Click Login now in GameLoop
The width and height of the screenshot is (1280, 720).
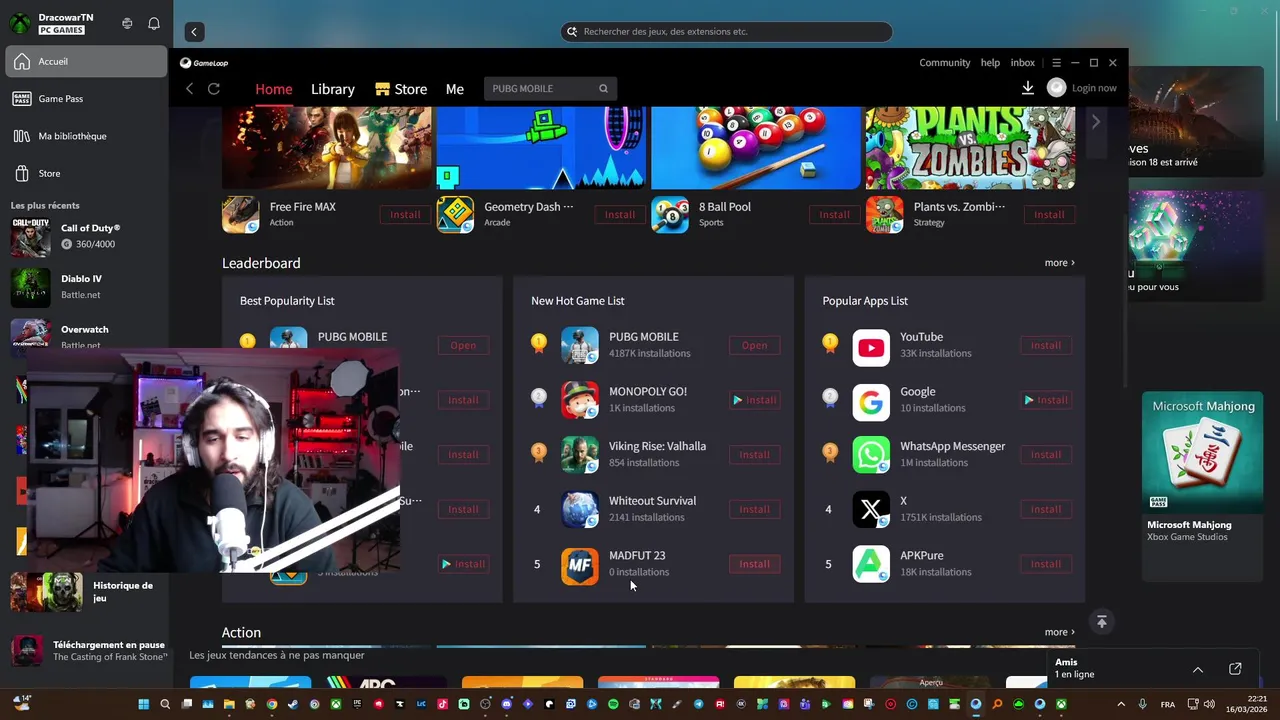click(x=1094, y=88)
